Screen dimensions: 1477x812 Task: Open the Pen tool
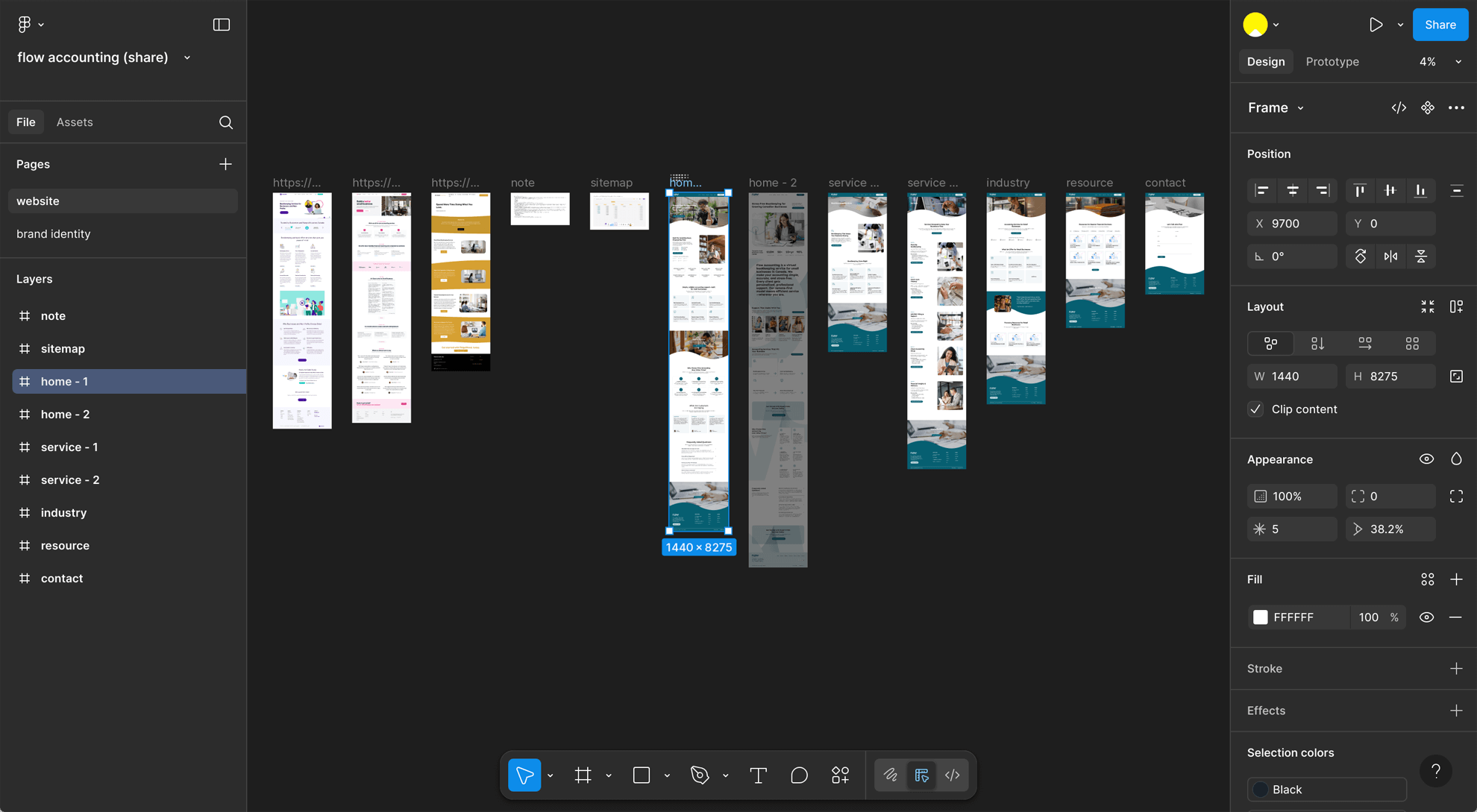(x=699, y=775)
